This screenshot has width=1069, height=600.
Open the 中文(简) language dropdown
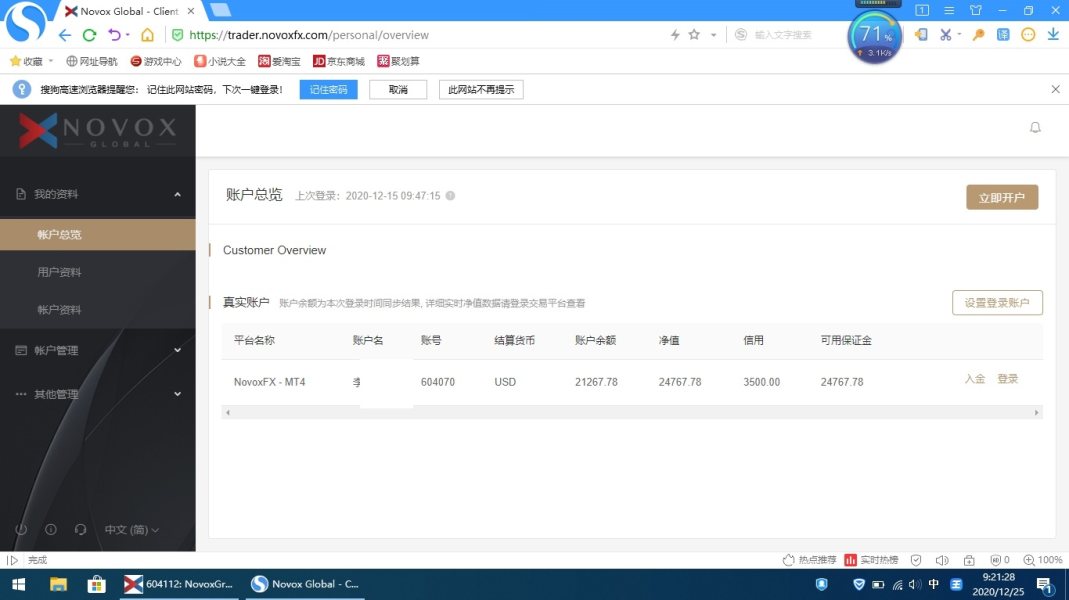click(x=132, y=530)
